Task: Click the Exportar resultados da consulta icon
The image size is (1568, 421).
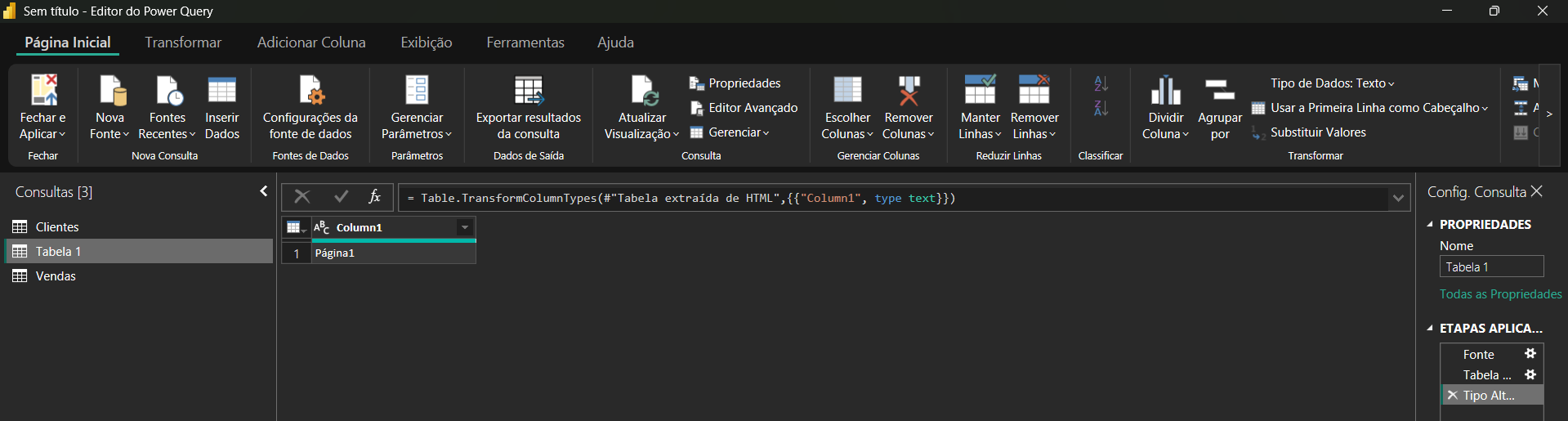Action: tap(529, 91)
